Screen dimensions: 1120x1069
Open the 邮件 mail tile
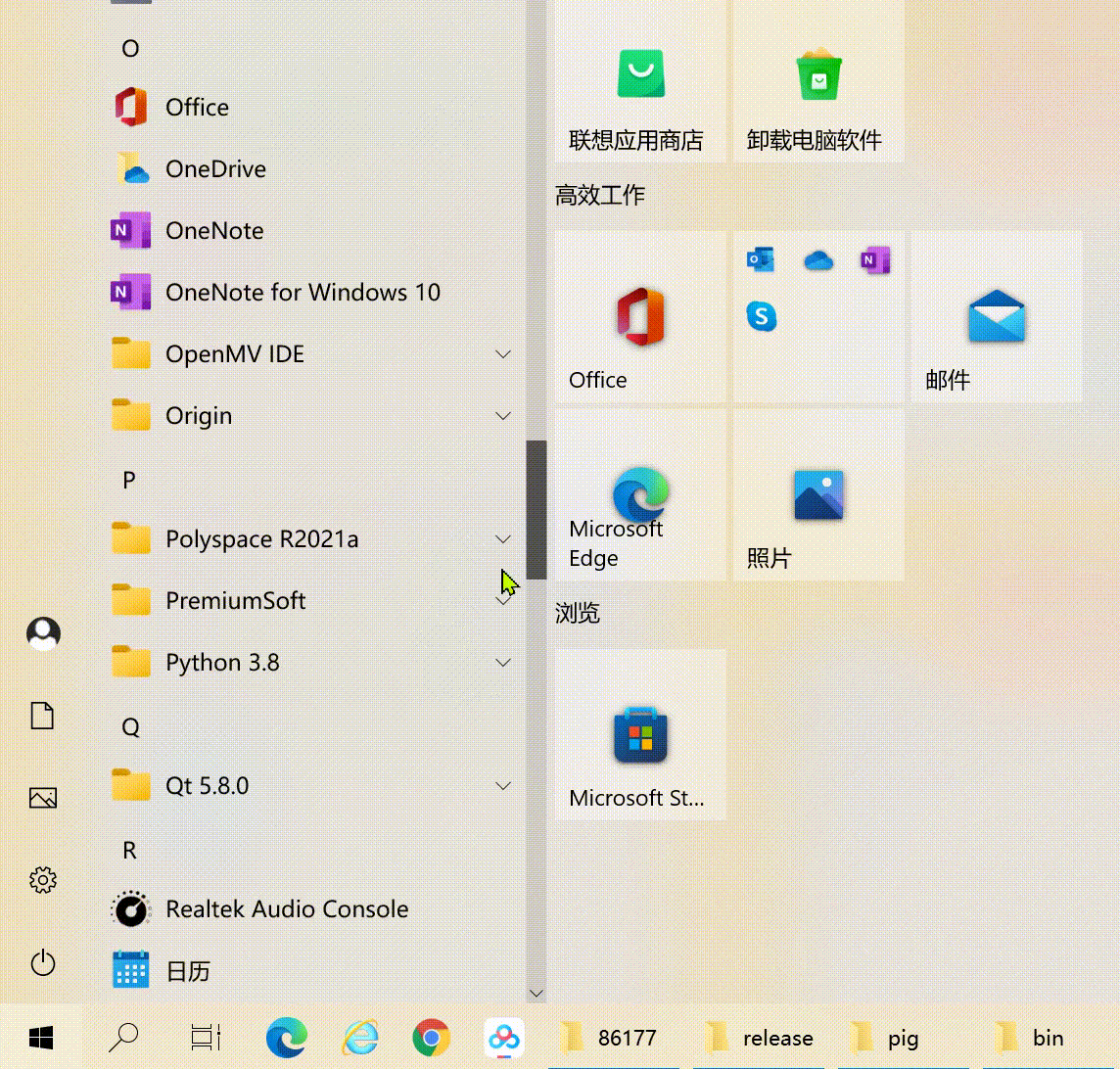997,317
